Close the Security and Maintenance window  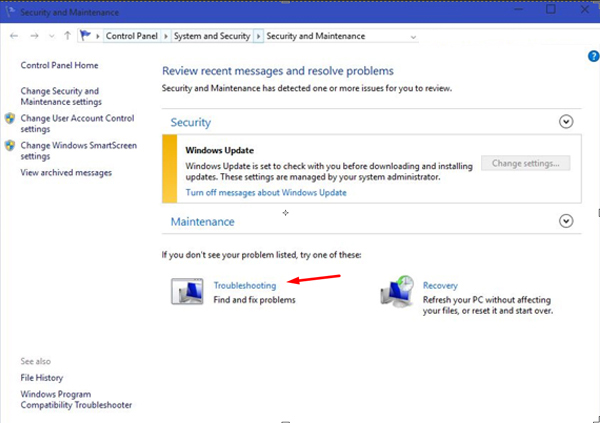pos(585,9)
